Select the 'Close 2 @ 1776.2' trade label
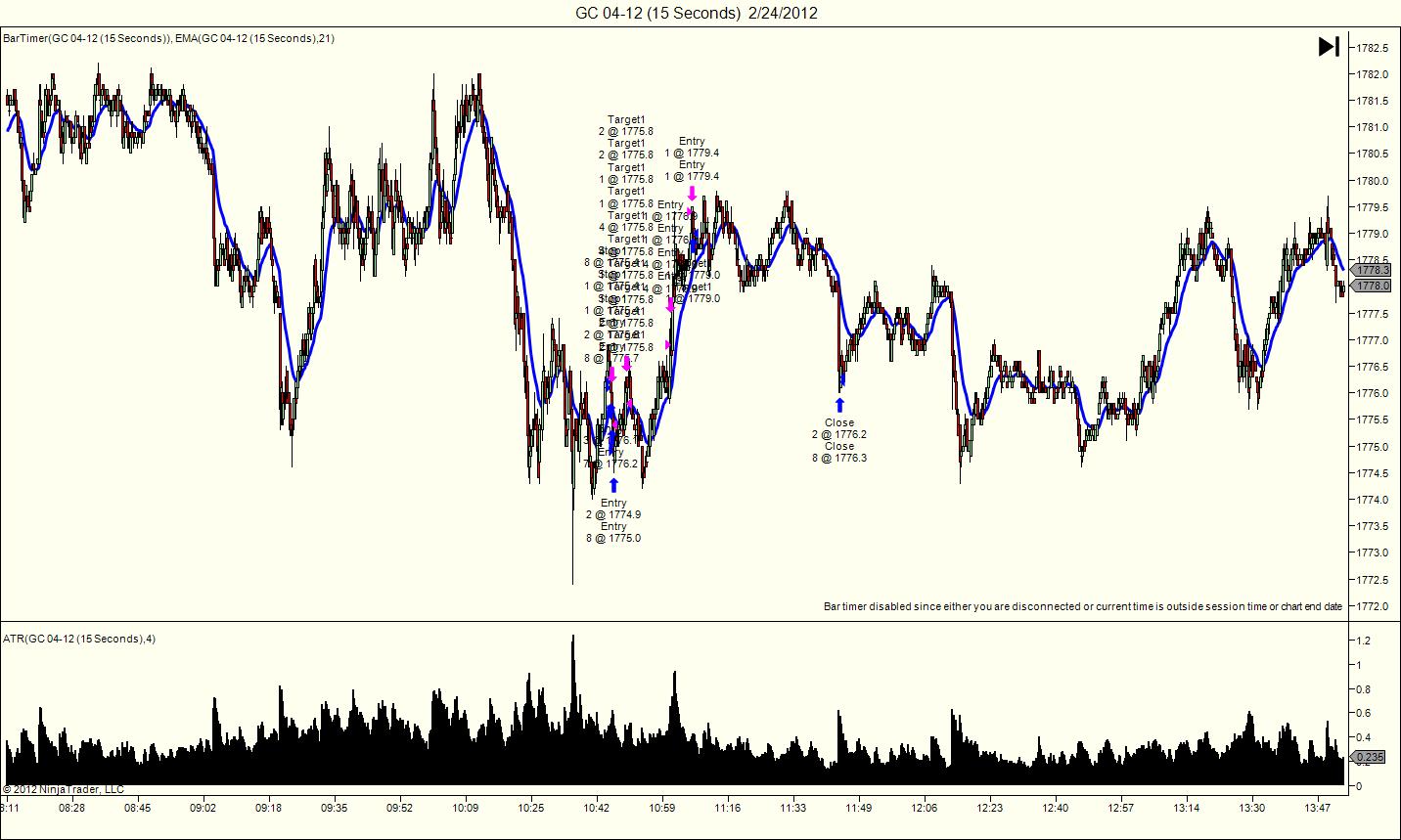The height and width of the screenshot is (840, 1401). [x=839, y=428]
